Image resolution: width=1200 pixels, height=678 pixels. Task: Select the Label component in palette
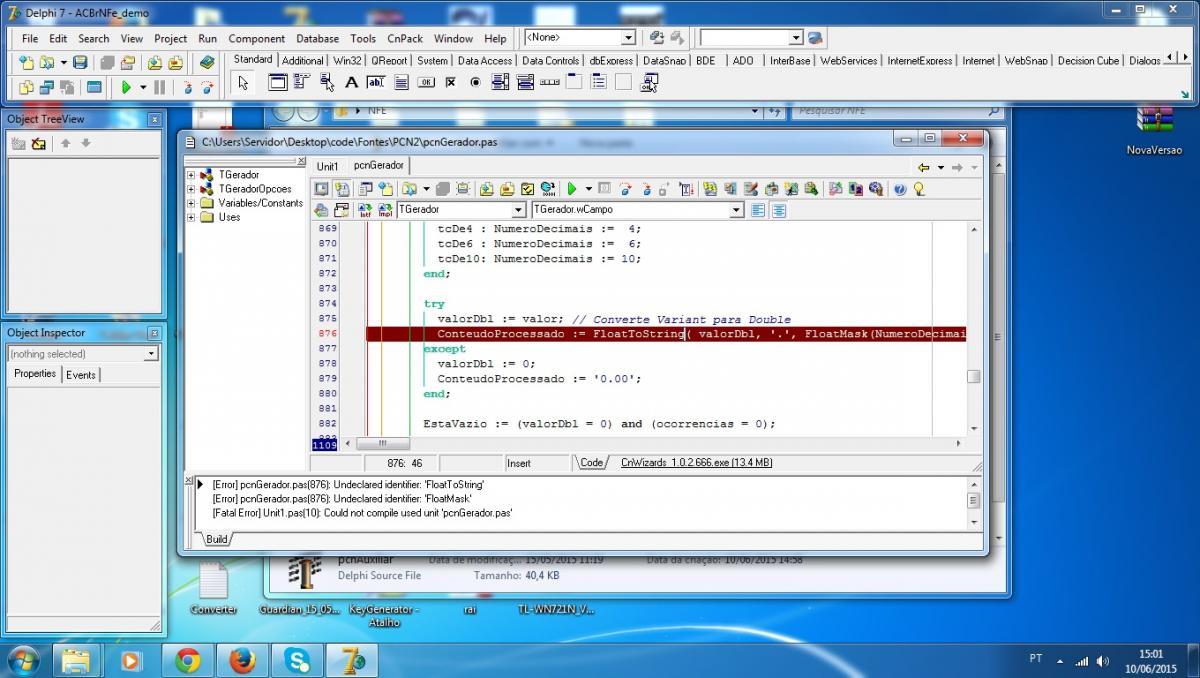point(351,83)
